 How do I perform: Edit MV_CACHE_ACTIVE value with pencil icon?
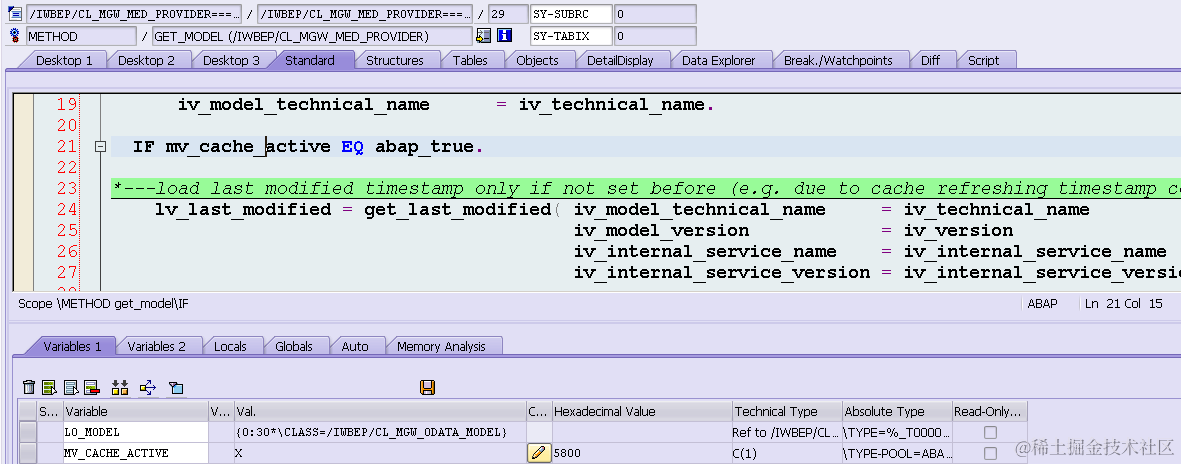[x=538, y=453]
